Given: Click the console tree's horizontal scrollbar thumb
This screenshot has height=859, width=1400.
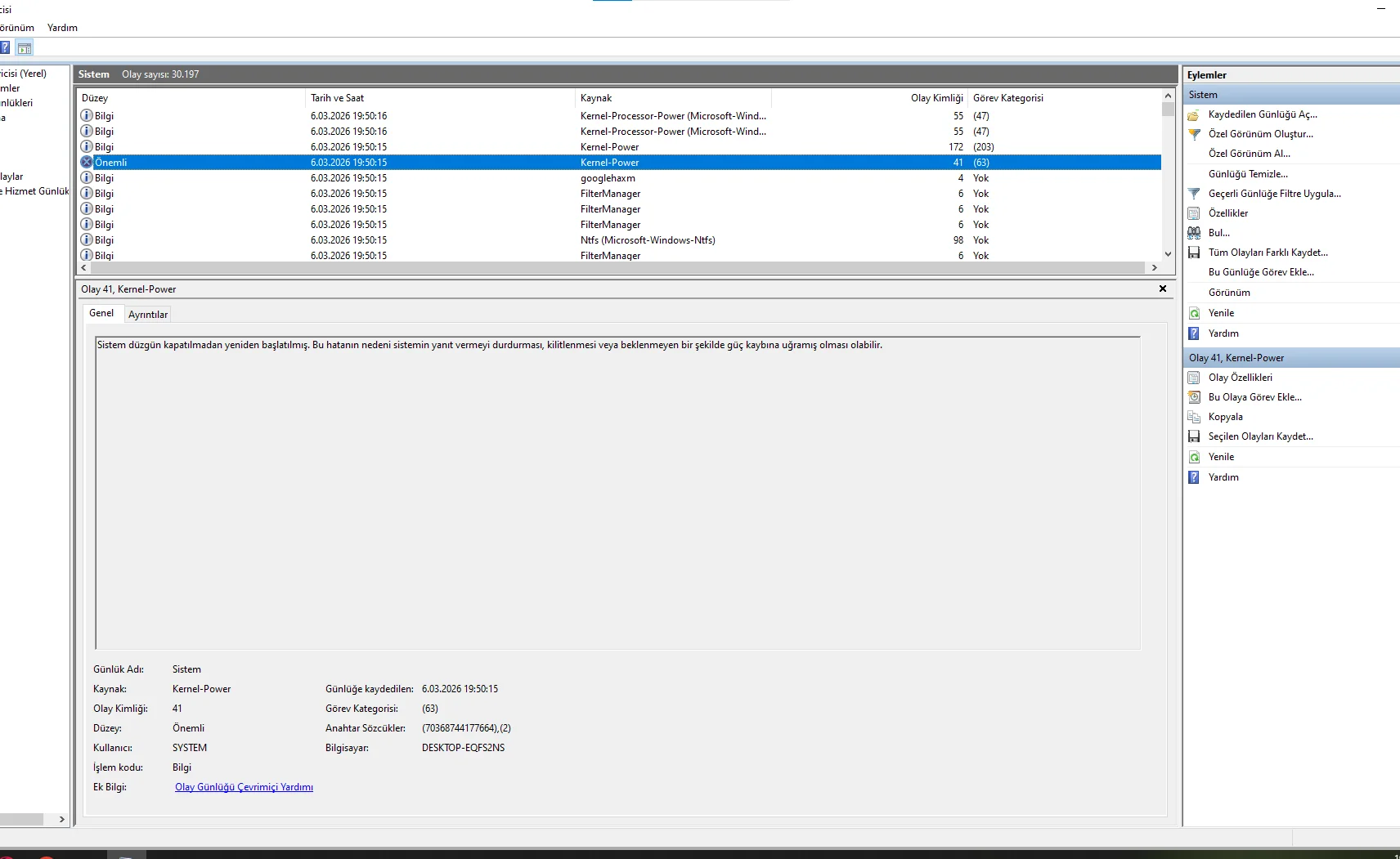Looking at the screenshot, I should pos(21,819).
